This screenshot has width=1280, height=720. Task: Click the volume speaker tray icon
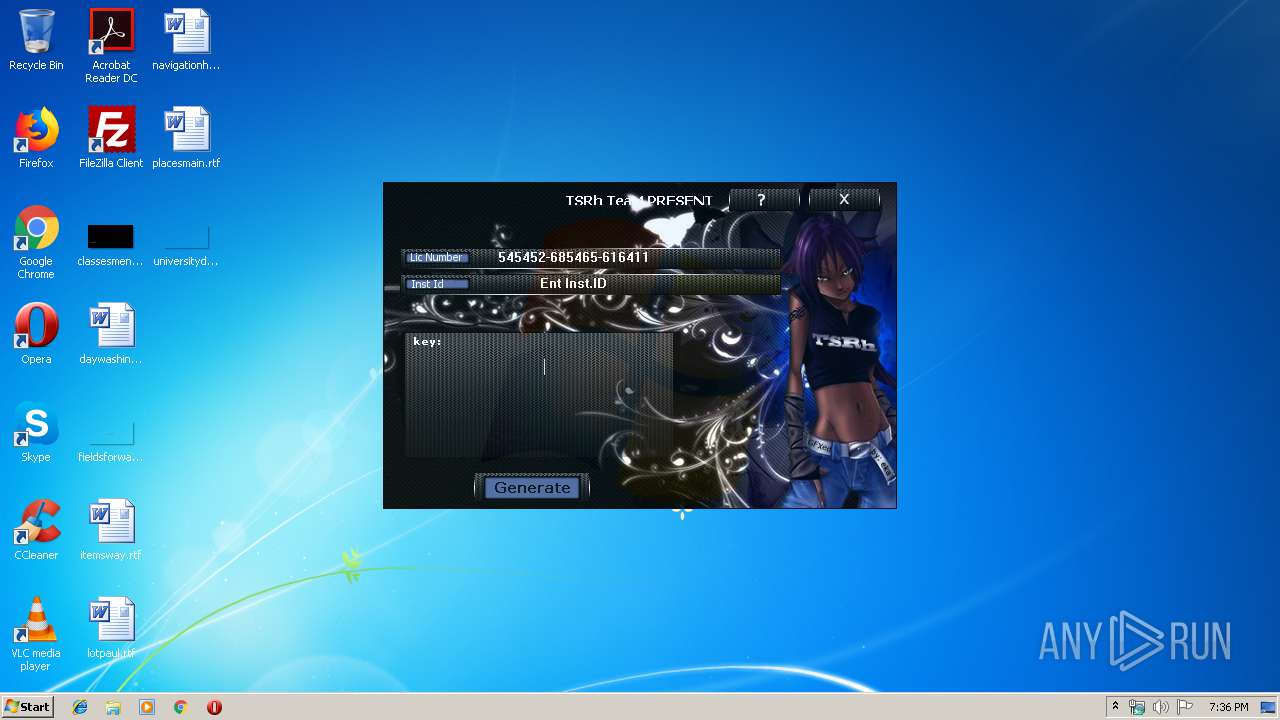tap(1161, 707)
